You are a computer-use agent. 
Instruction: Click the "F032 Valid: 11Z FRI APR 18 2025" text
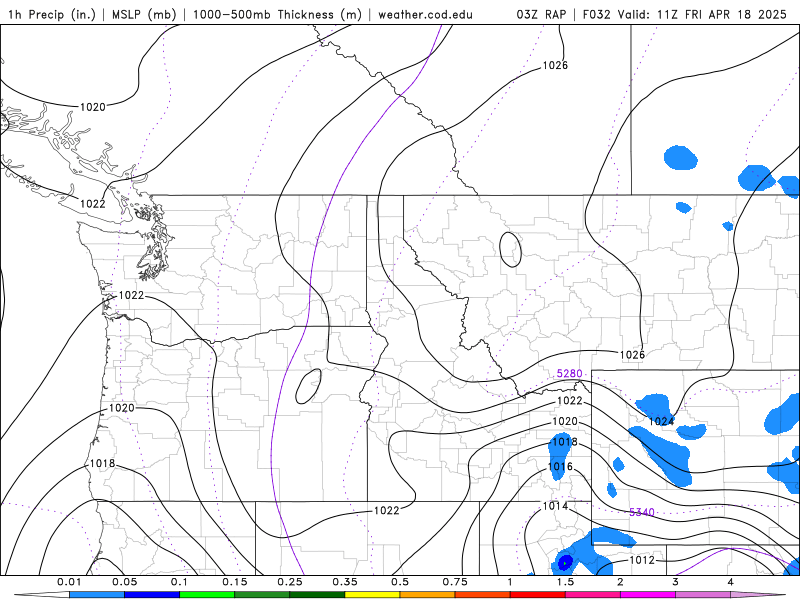click(684, 14)
